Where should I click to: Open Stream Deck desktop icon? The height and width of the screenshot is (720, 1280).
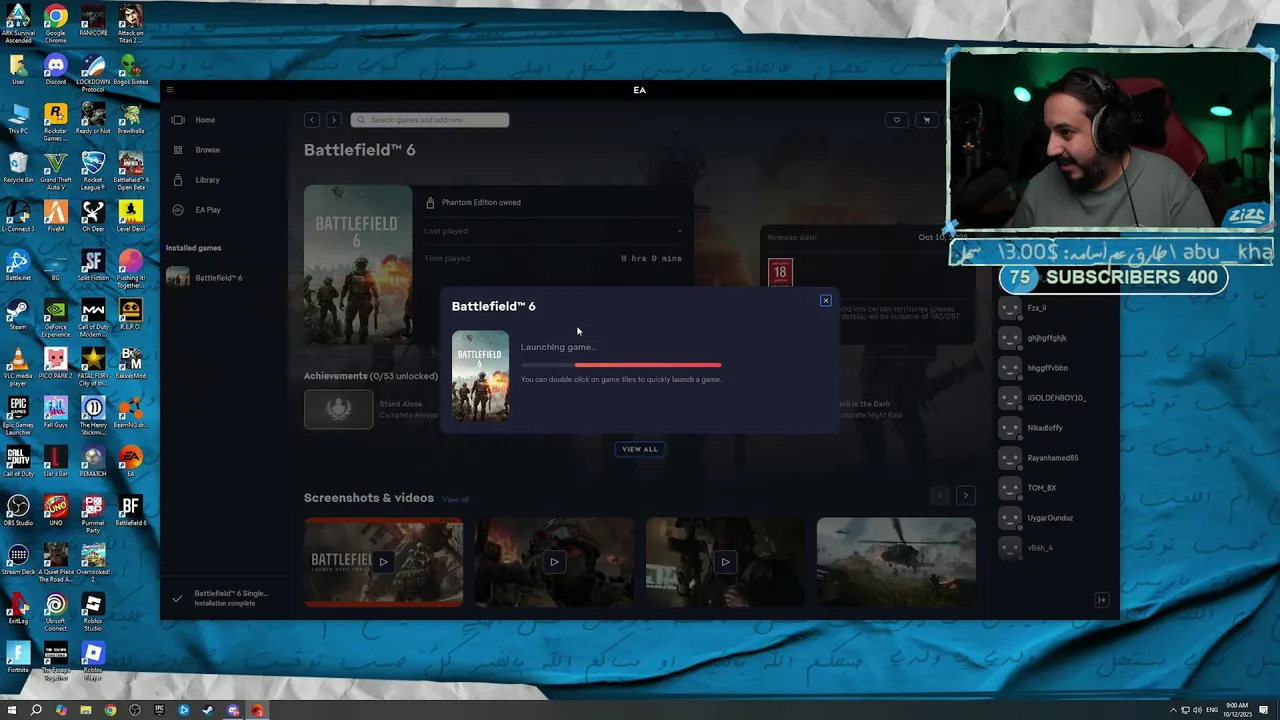coord(18,560)
